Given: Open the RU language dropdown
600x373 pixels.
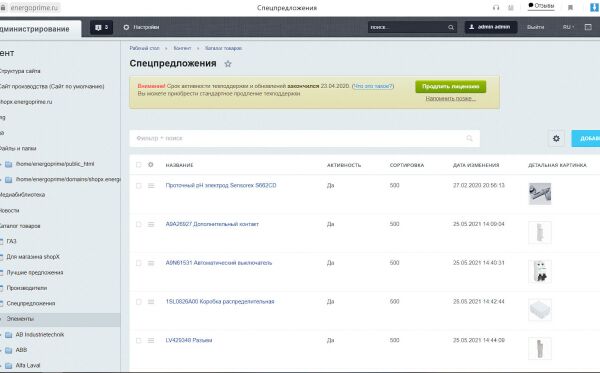Looking at the screenshot, I should (568, 27).
